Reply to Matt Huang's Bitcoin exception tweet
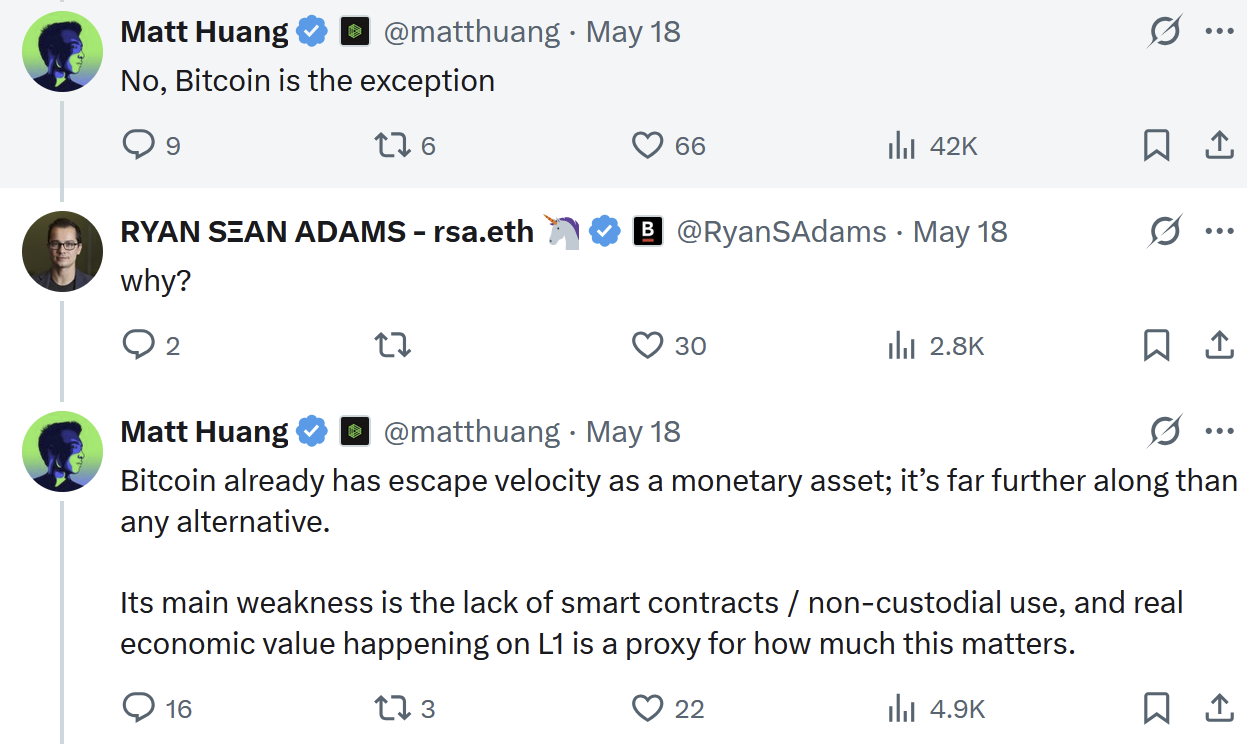1247x744 pixels. pos(151,146)
